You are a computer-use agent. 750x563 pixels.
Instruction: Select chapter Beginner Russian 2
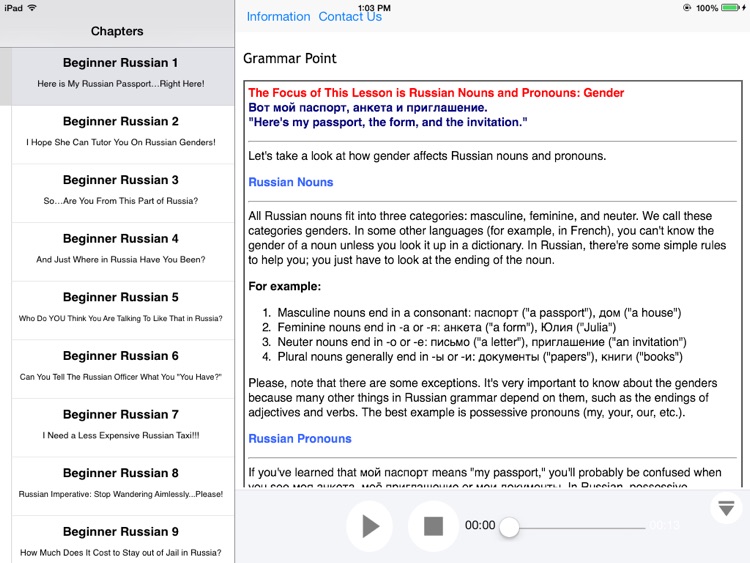[x=122, y=135]
